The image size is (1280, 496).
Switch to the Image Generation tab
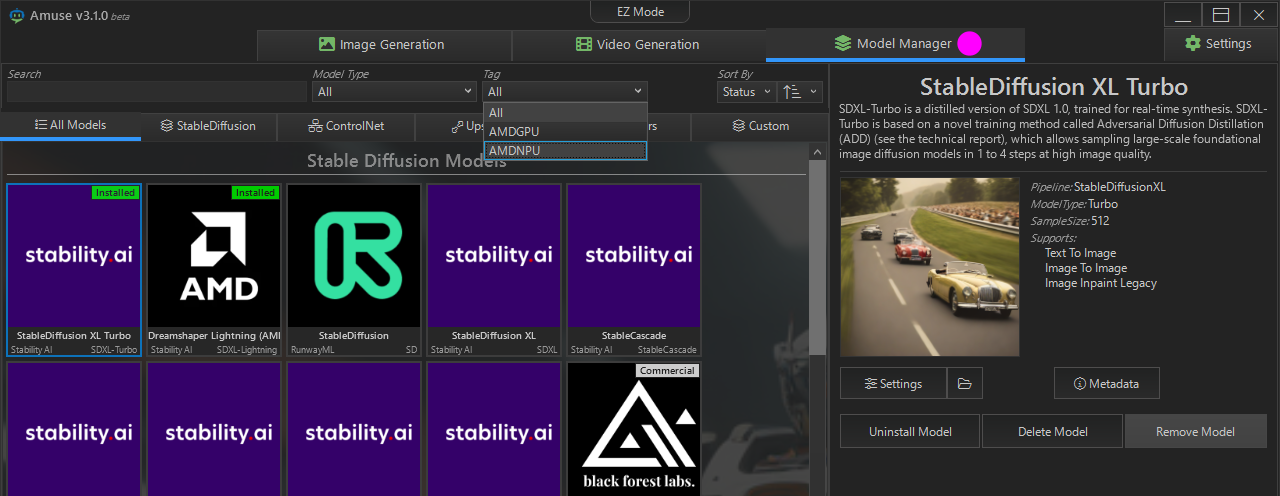384,45
